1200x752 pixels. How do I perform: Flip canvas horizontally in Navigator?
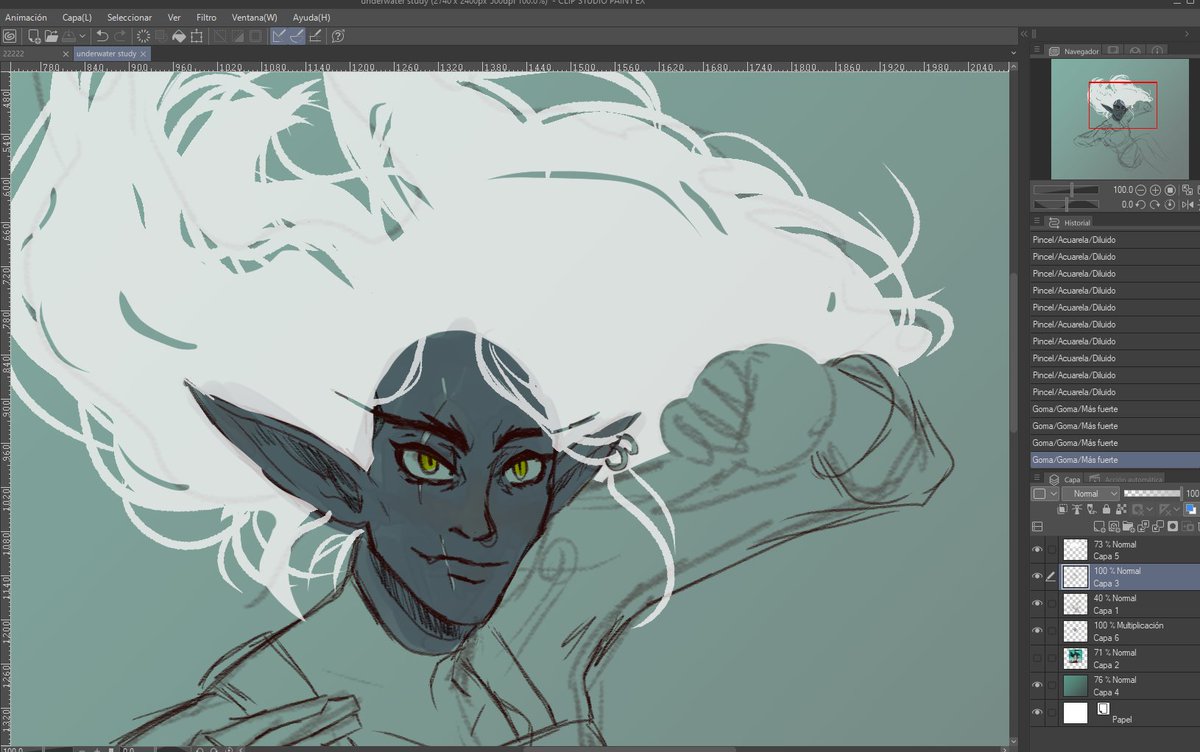click(x=1187, y=205)
